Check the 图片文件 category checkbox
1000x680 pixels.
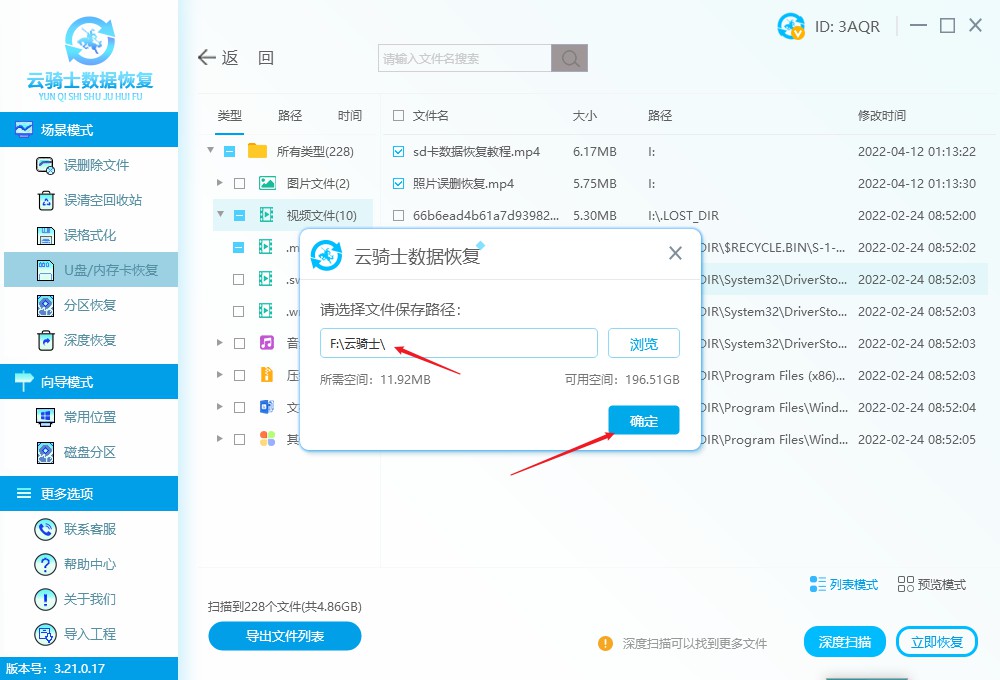[x=238, y=183]
